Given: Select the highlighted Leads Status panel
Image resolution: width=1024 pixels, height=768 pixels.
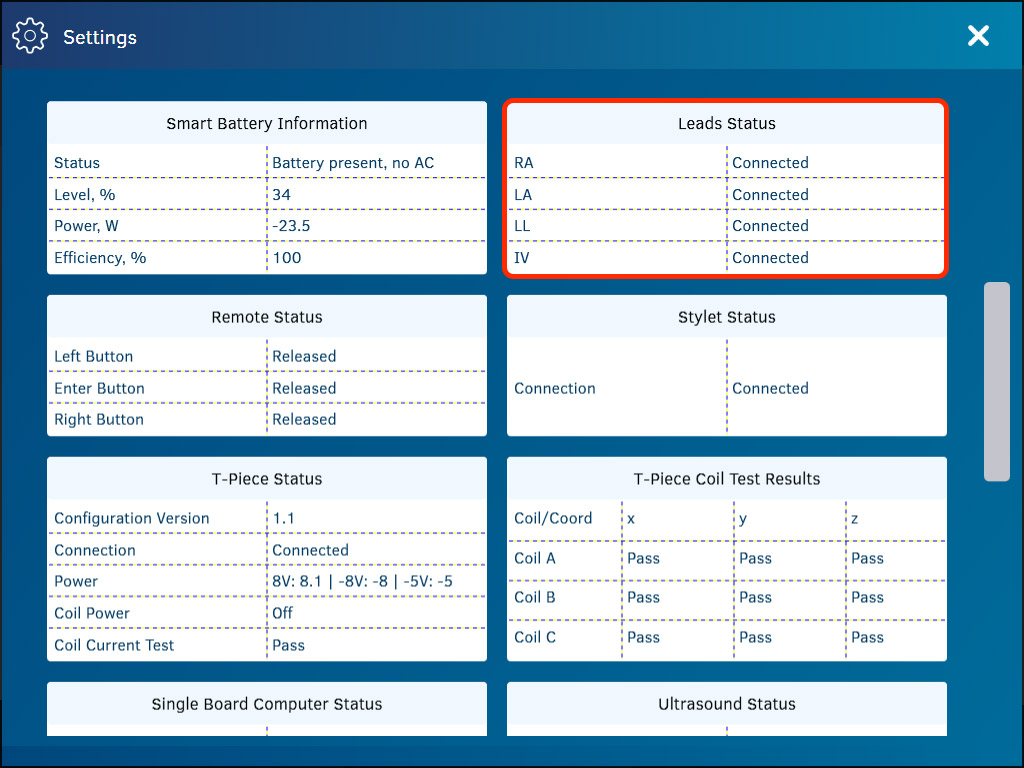Looking at the screenshot, I should tap(727, 123).
